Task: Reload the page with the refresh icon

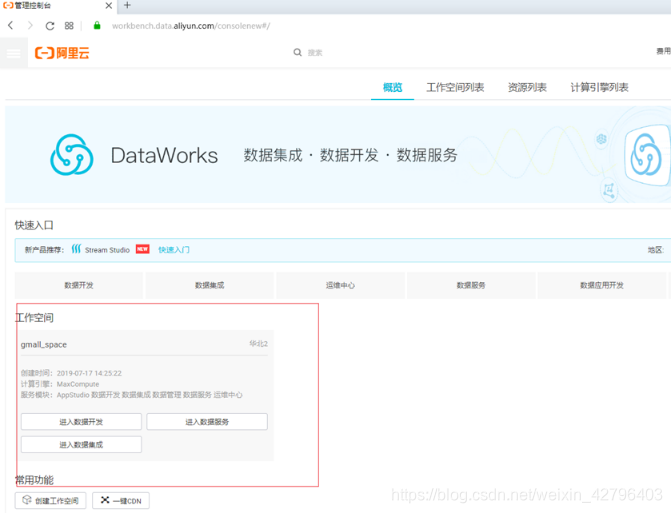Action: pos(50,26)
